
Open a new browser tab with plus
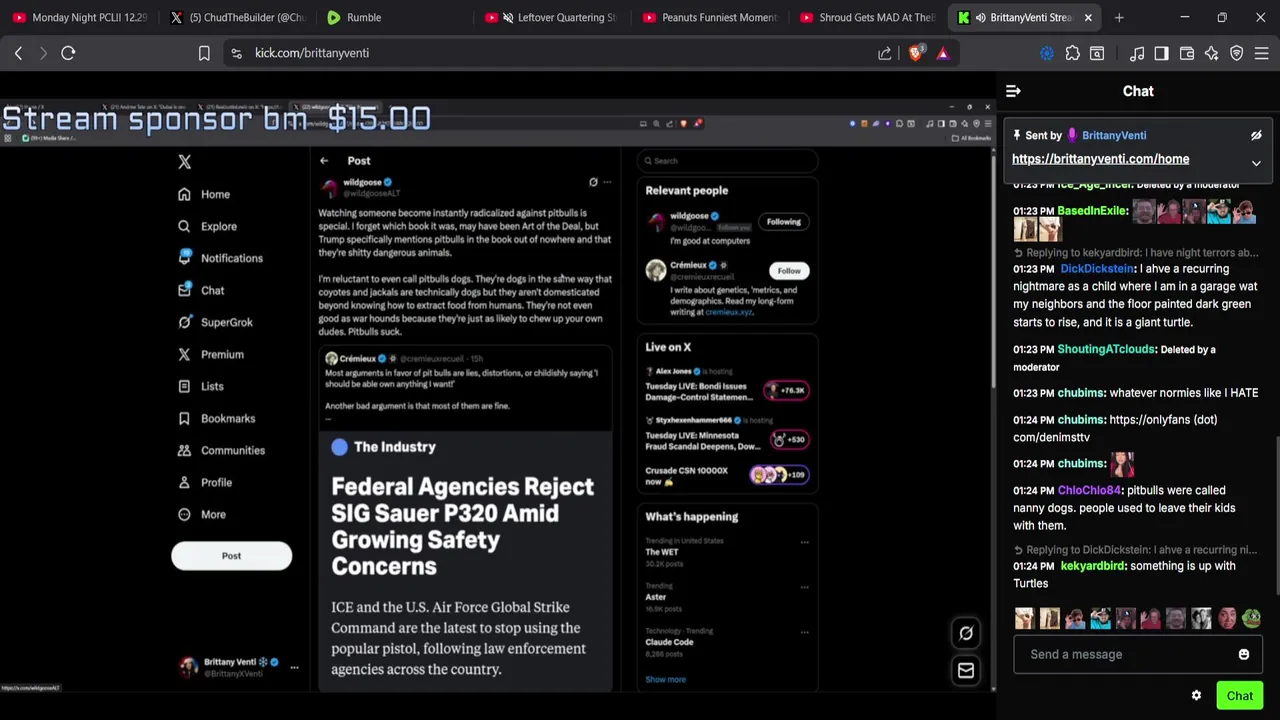[x=1119, y=17]
